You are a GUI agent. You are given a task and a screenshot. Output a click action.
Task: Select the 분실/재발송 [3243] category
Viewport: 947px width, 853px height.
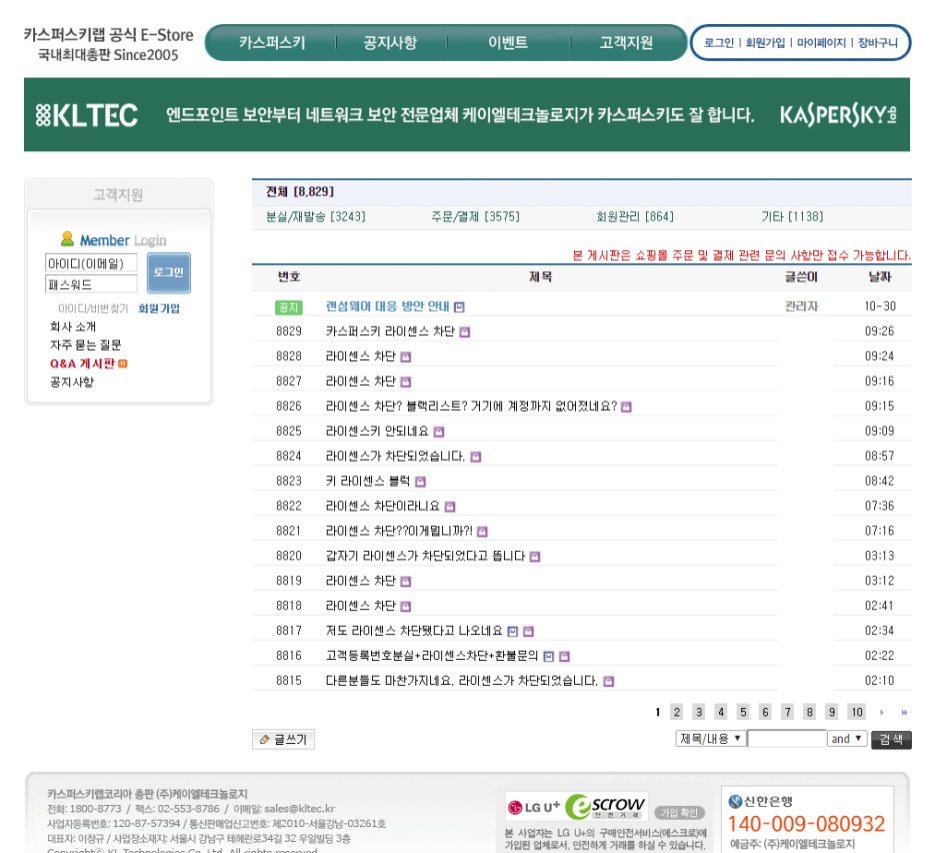[316, 216]
